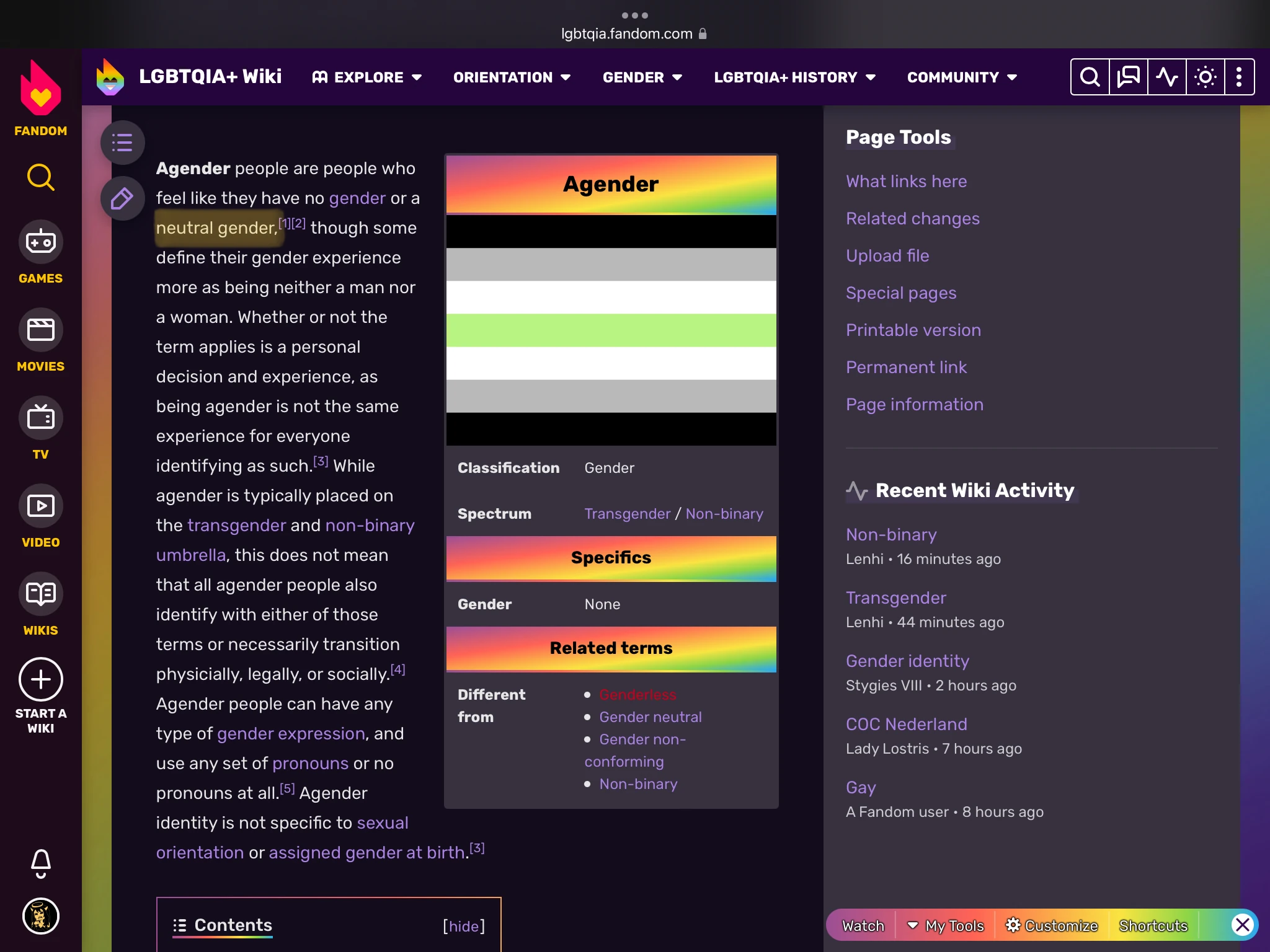Open the My Tools dropdown
Viewport: 1270px width, 952px height.
(946, 925)
